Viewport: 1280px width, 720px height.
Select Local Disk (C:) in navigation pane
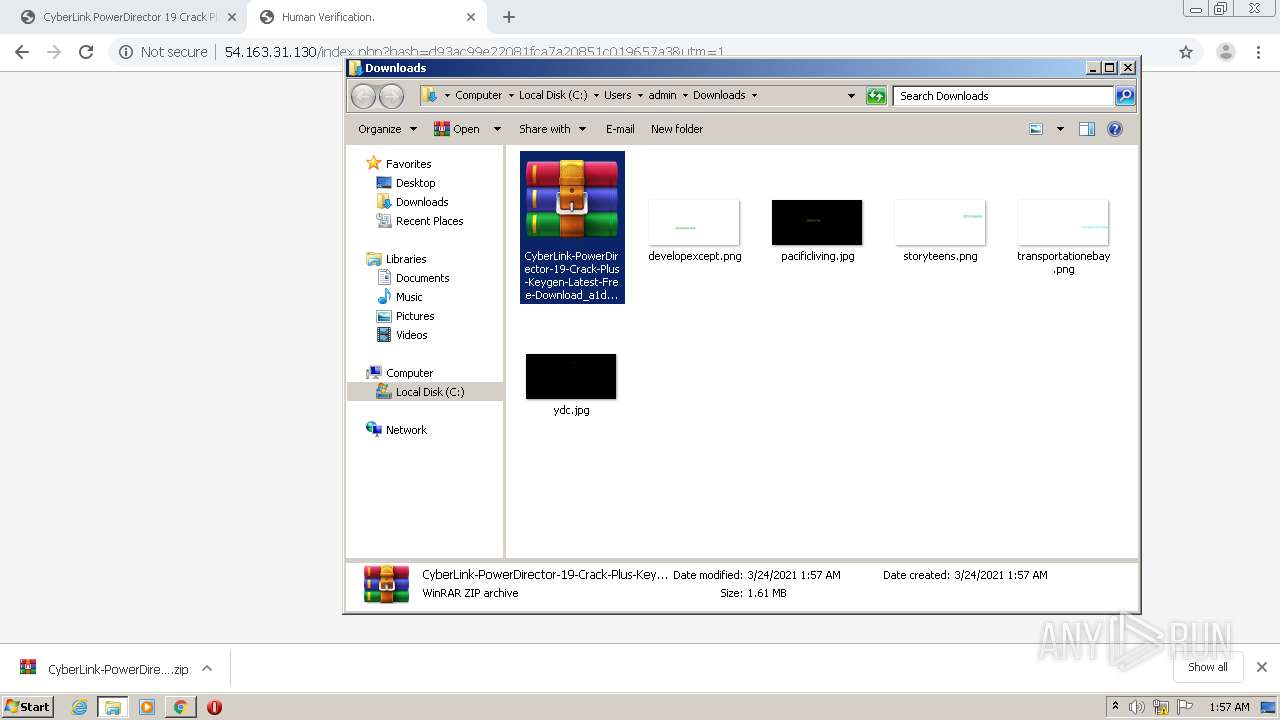[x=429, y=392]
